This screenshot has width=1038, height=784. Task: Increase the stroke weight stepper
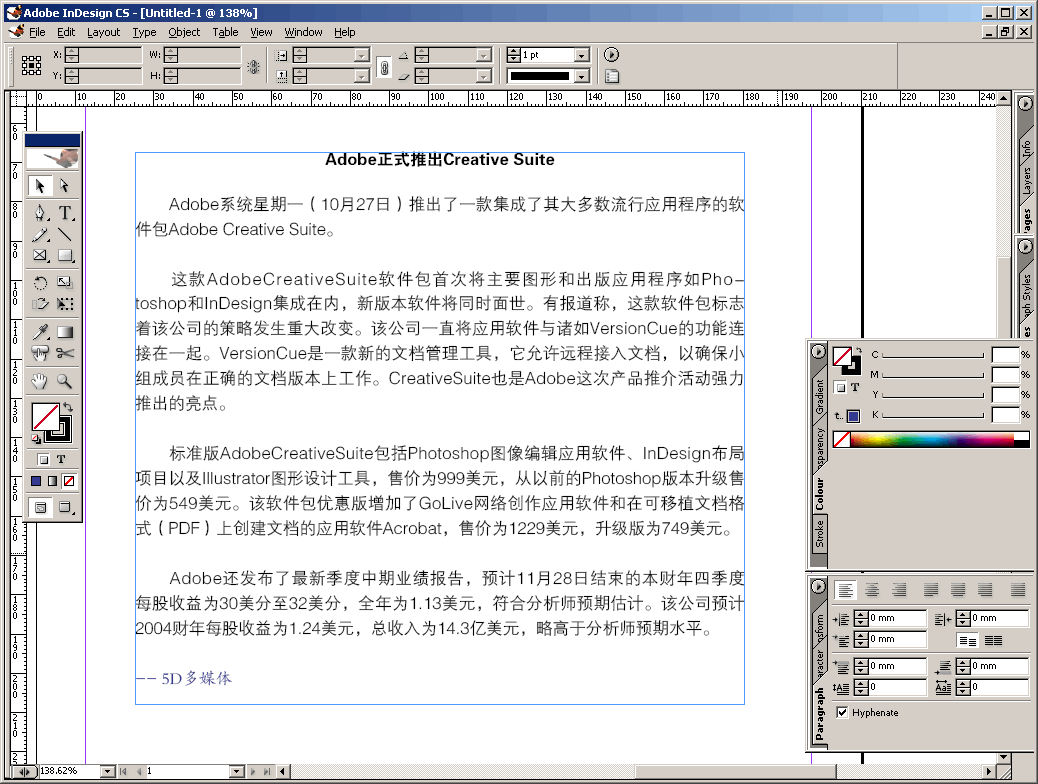click(x=514, y=52)
